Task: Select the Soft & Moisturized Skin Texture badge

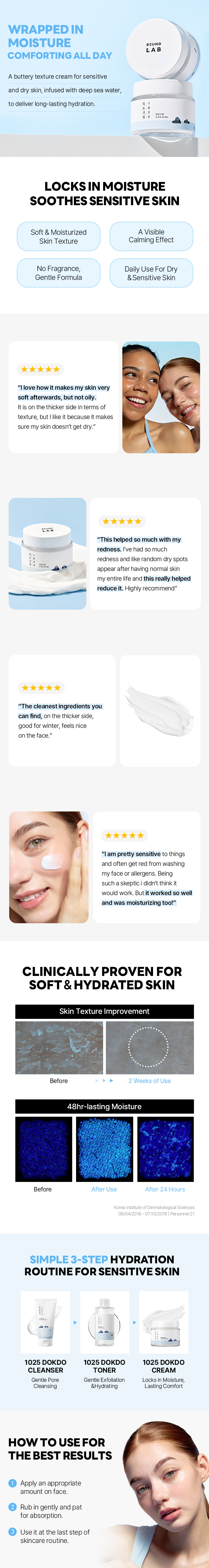Action: tap(59, 236)
